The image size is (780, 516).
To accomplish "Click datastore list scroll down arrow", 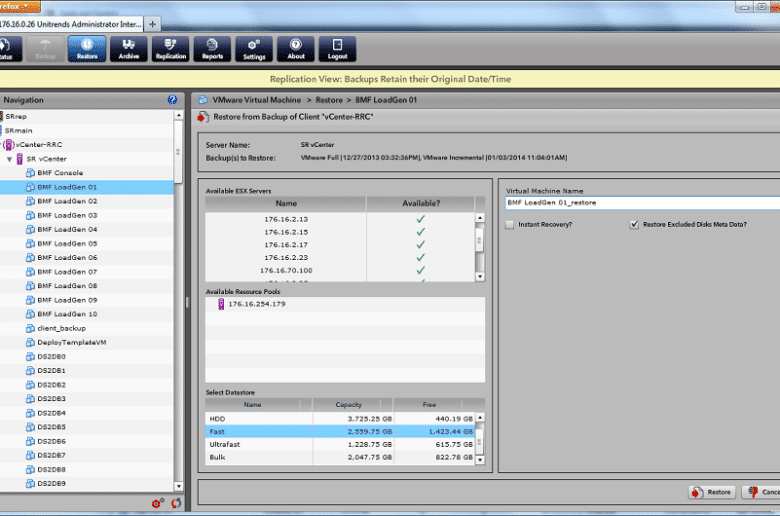I will pos(480,460).
